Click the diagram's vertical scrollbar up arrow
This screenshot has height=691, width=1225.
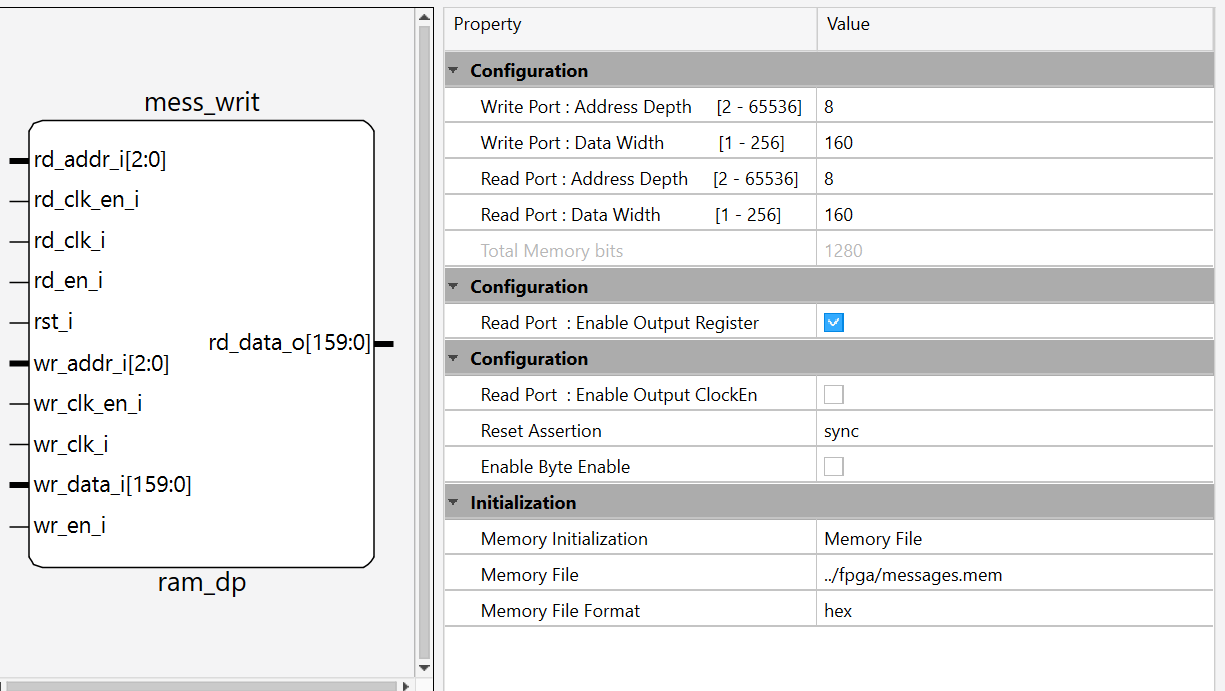coord(424,18)
